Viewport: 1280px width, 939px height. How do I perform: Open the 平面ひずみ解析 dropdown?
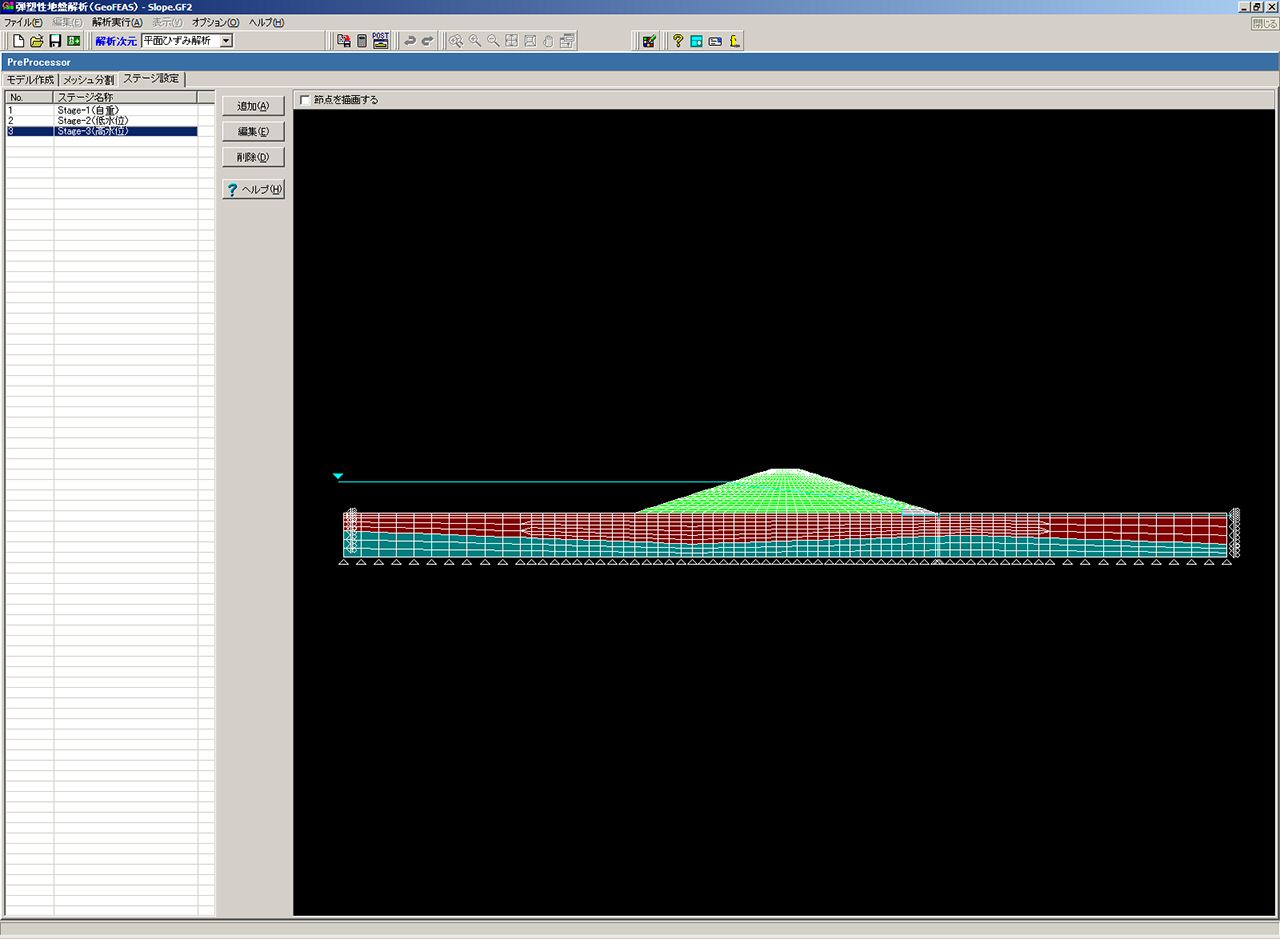point(226,41)
